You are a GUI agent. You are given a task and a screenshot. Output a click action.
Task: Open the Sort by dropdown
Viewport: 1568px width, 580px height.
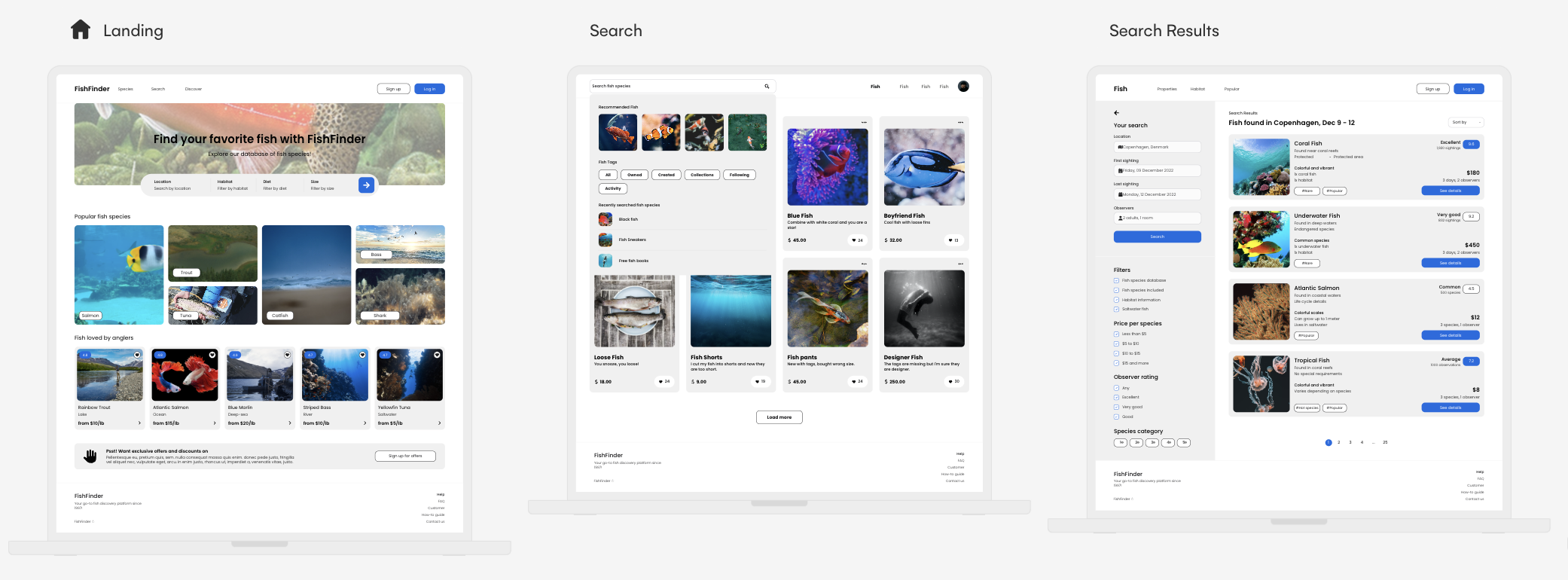point(1466,122)
